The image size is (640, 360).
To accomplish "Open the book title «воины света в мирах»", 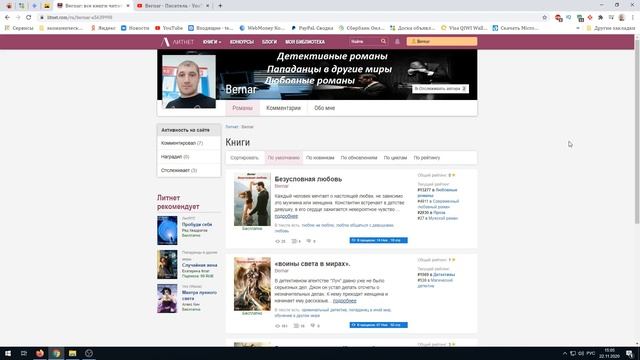I will pyautogui.click(x=312, y=264).
